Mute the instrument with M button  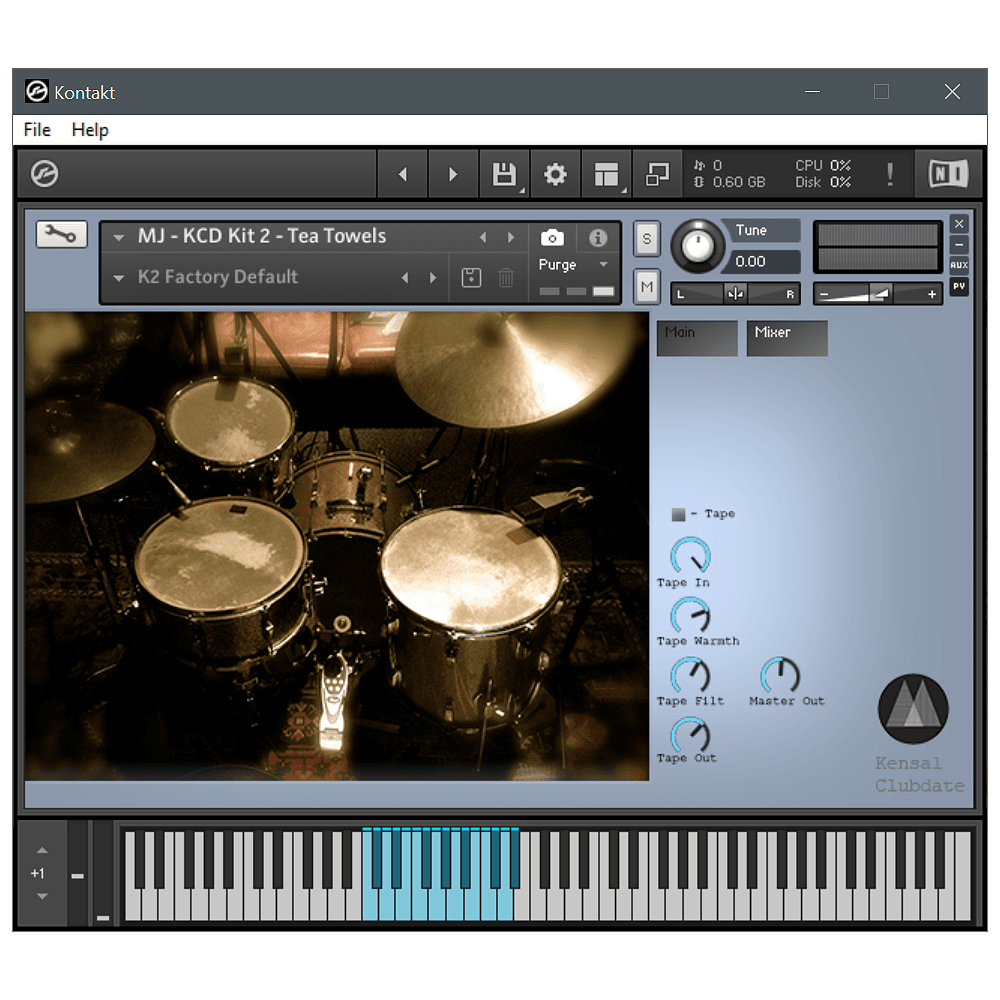(647, 287)
